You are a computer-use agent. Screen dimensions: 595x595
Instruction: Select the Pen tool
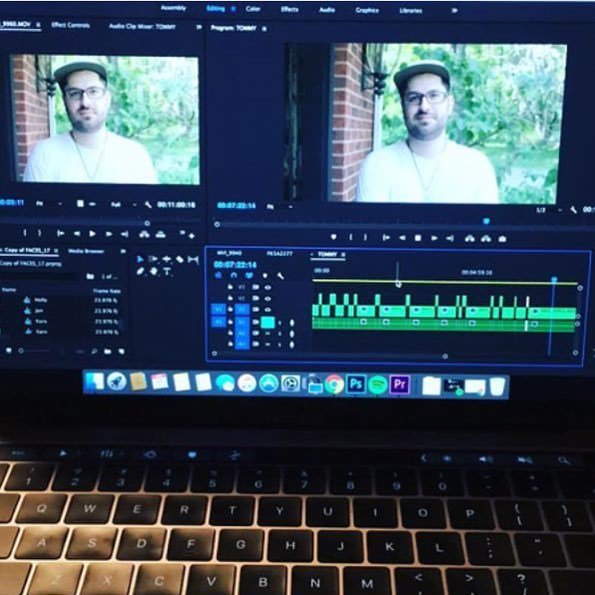point(140,271)
